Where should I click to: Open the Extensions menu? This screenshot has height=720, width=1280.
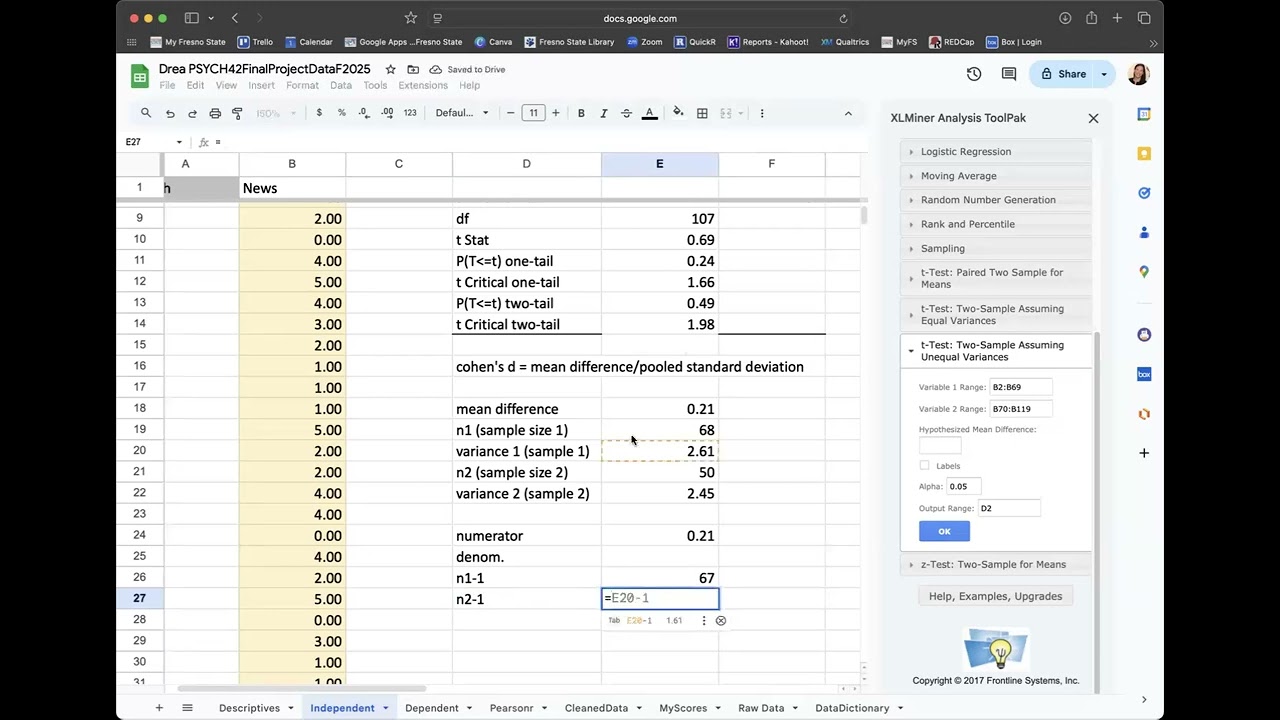tap(423, 85)
